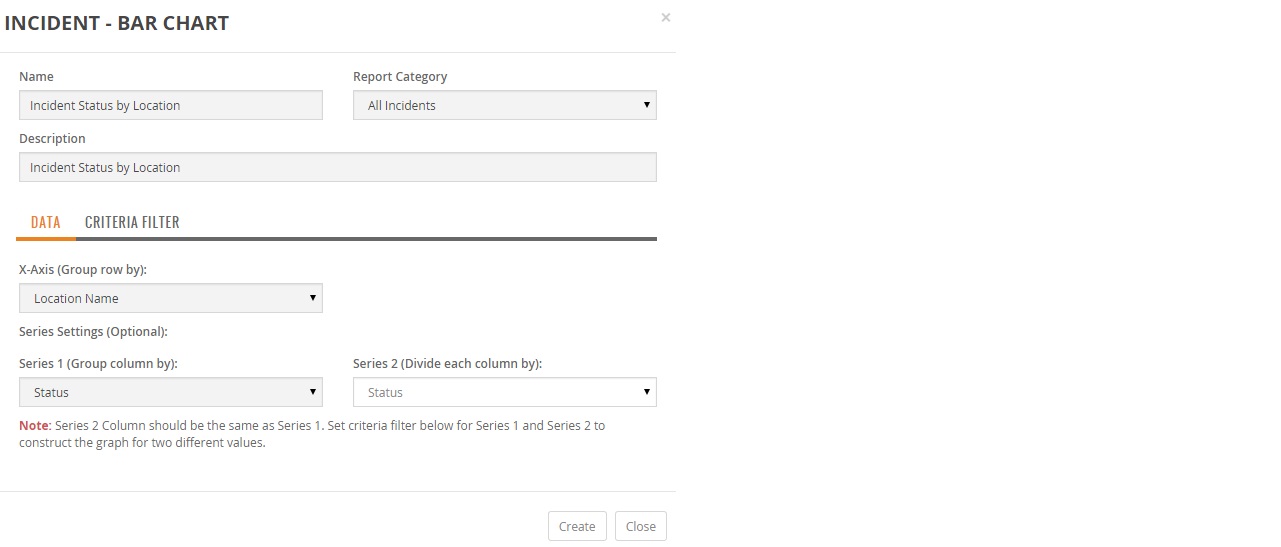Image resolution: width=1281 pixels, height=547 pixels.
Task: Click the arrow icon on All Incidents select
Action: click(x=646, y=105)
